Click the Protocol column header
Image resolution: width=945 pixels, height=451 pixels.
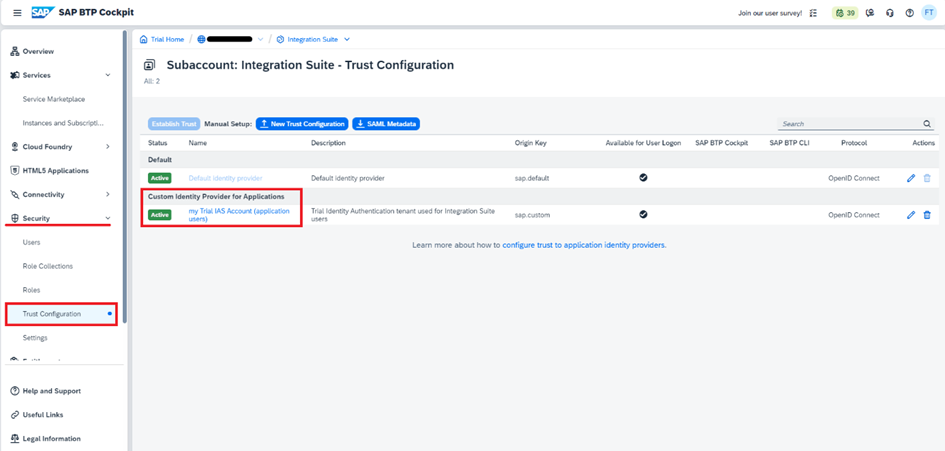pos(854,144)
